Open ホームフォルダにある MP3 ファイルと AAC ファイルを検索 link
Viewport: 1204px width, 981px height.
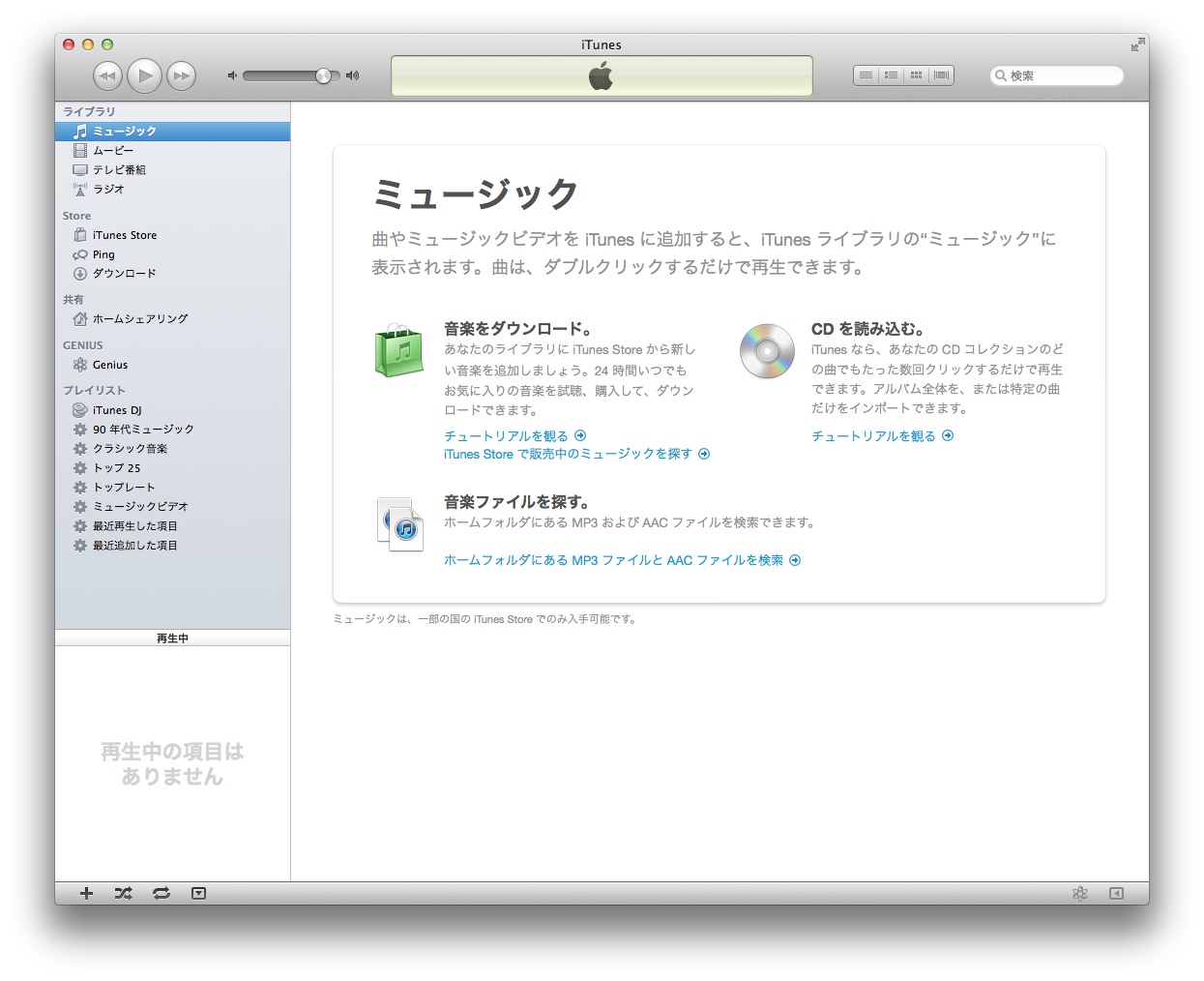[x=622, y=560]
